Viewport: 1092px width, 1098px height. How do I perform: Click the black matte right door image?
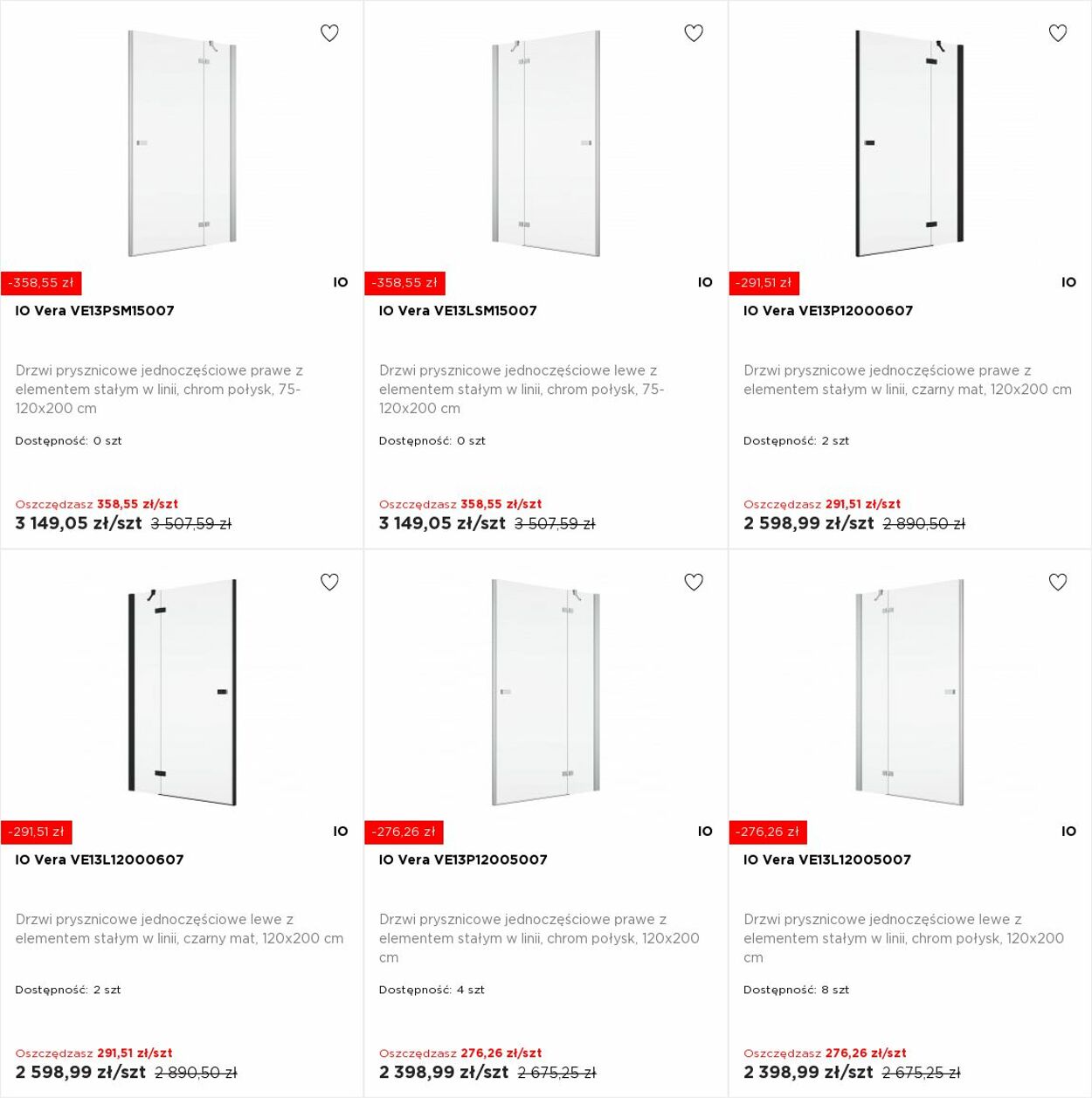coord(909,144)
